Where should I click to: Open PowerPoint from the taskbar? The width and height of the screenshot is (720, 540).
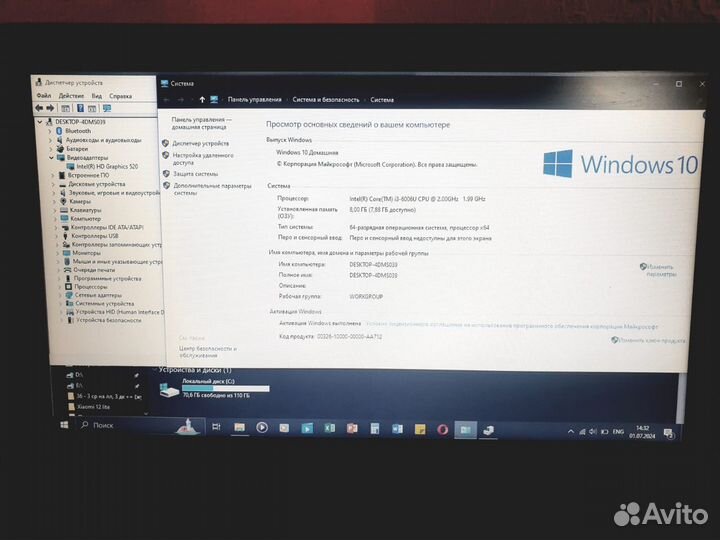[352, 428]
